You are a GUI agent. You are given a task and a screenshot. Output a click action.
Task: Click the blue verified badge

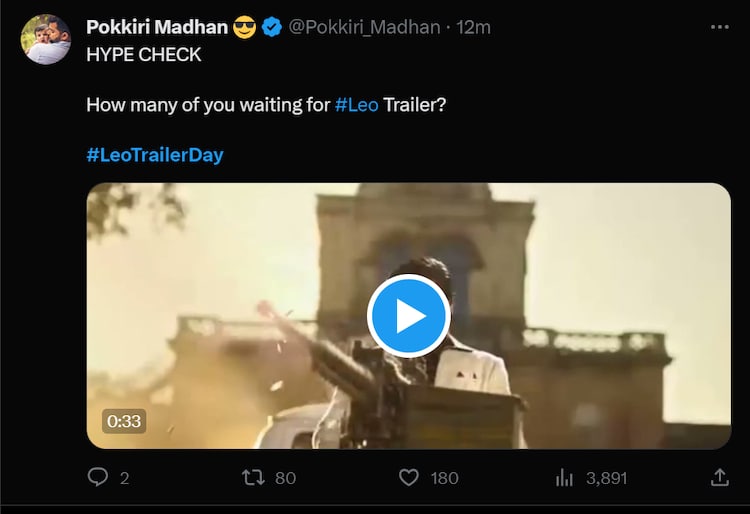271,27
